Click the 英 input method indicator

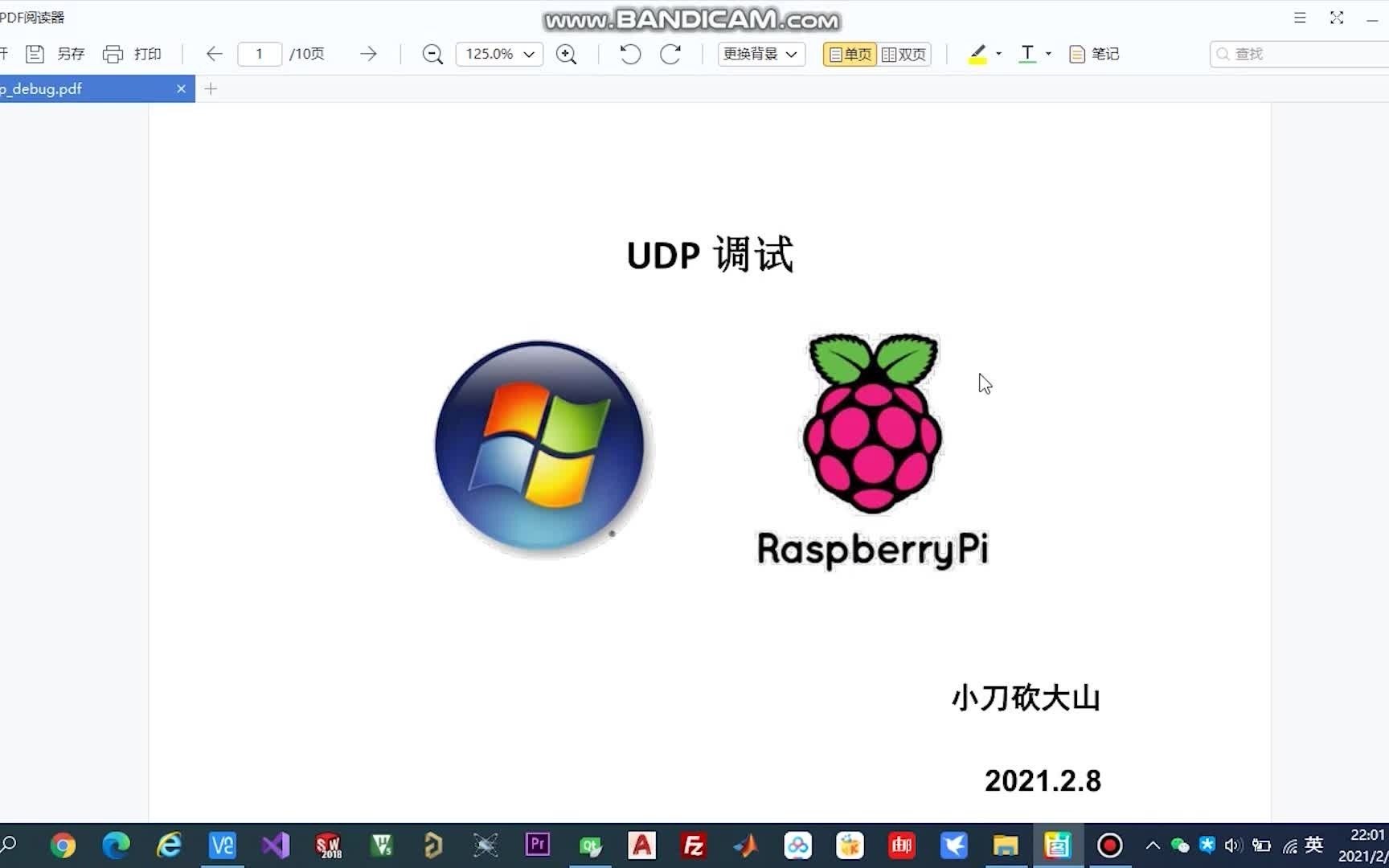1313,845
